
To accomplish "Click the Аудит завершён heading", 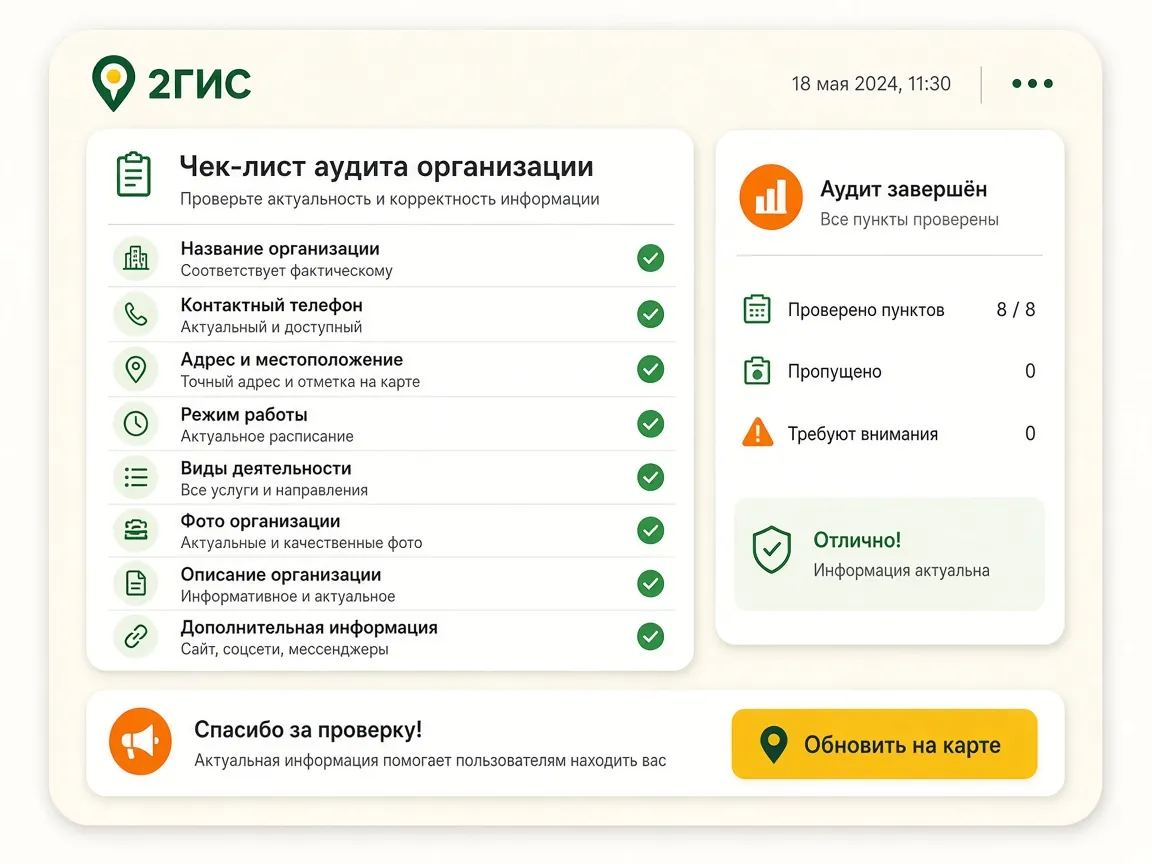I will (x=903, y=189).
